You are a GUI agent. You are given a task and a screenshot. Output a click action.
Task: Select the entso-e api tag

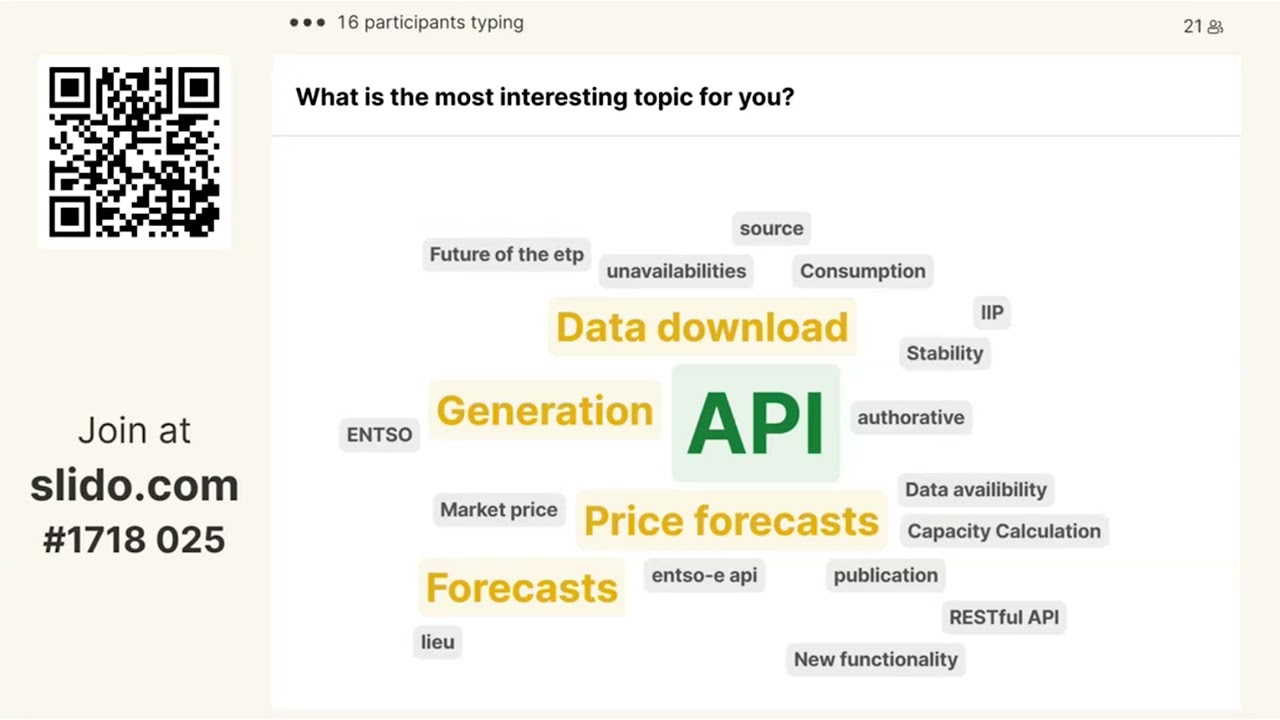tap(704, 575)
